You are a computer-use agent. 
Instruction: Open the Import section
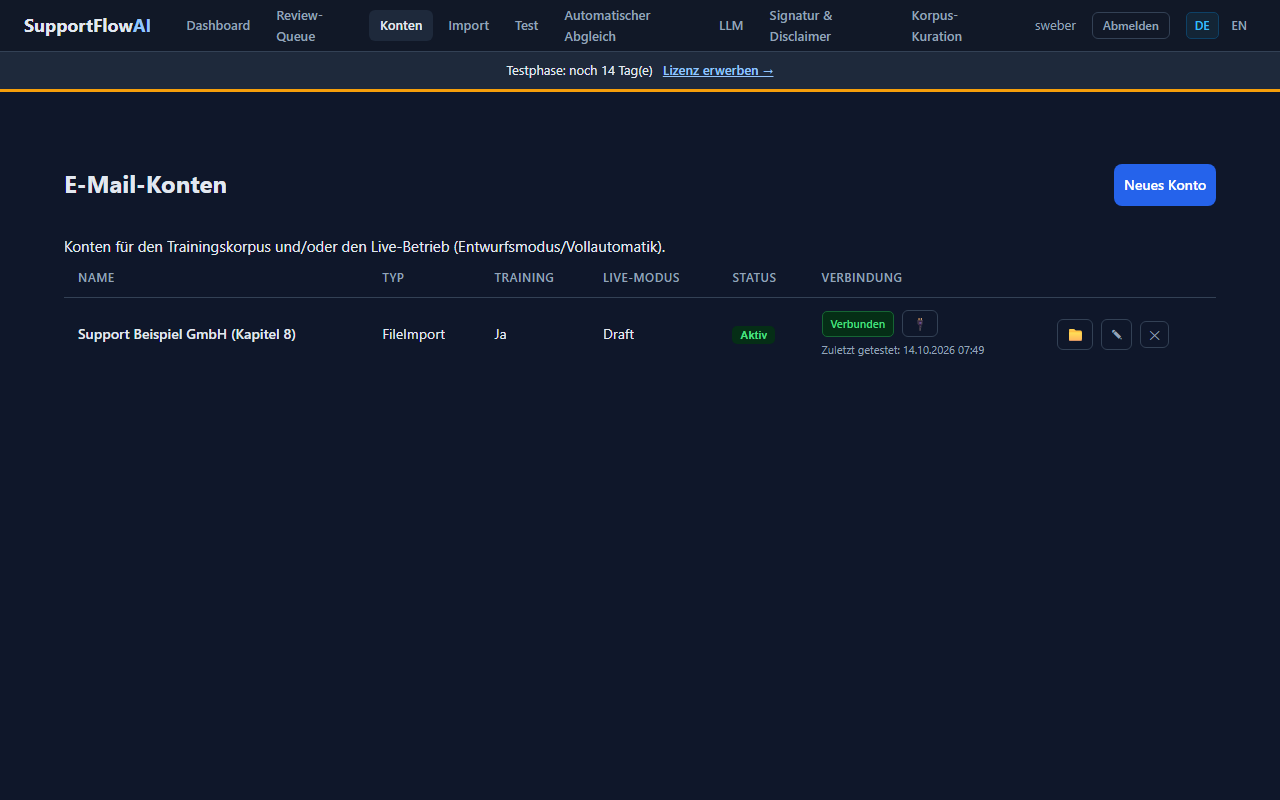coord(469,26)
